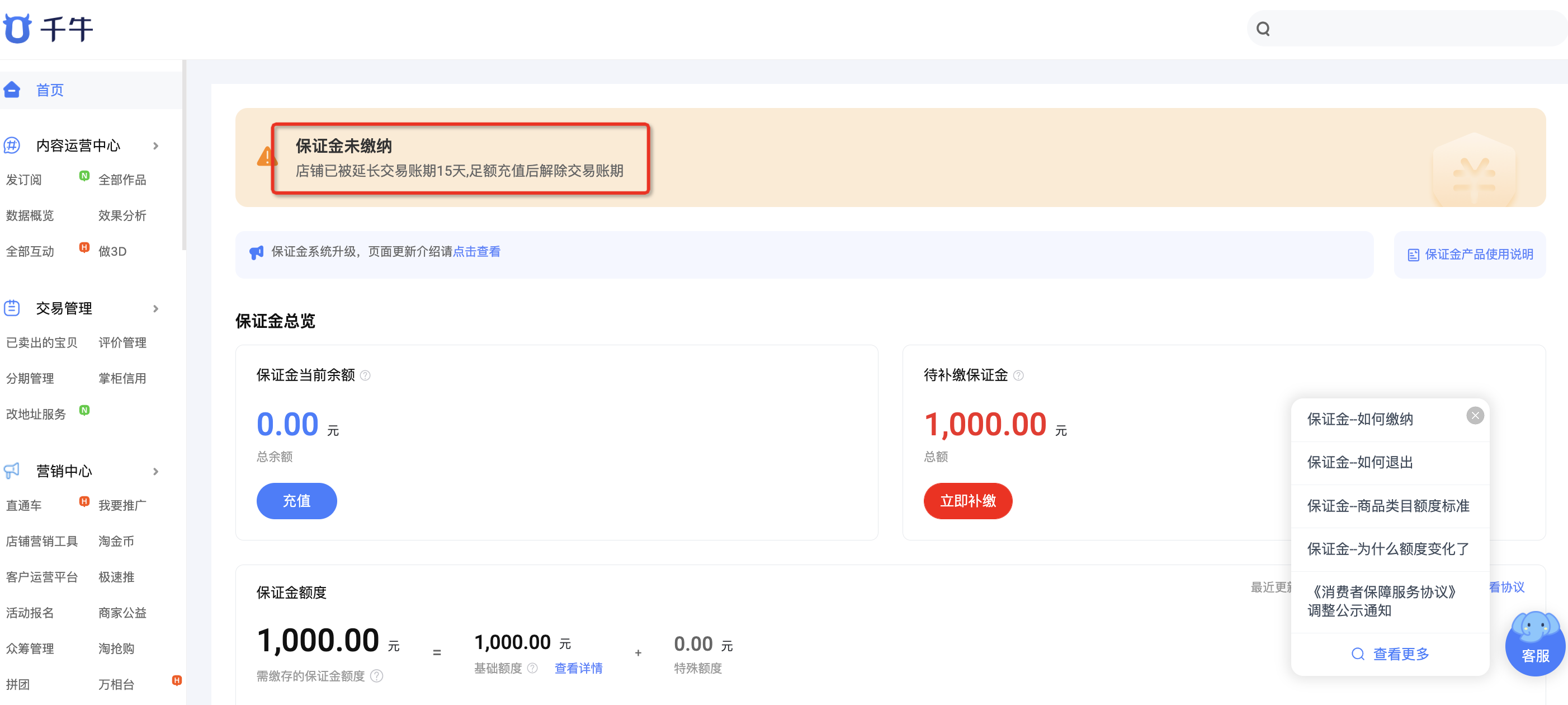Click orange H badge beside 全部互动

click(x=84, y=247)
